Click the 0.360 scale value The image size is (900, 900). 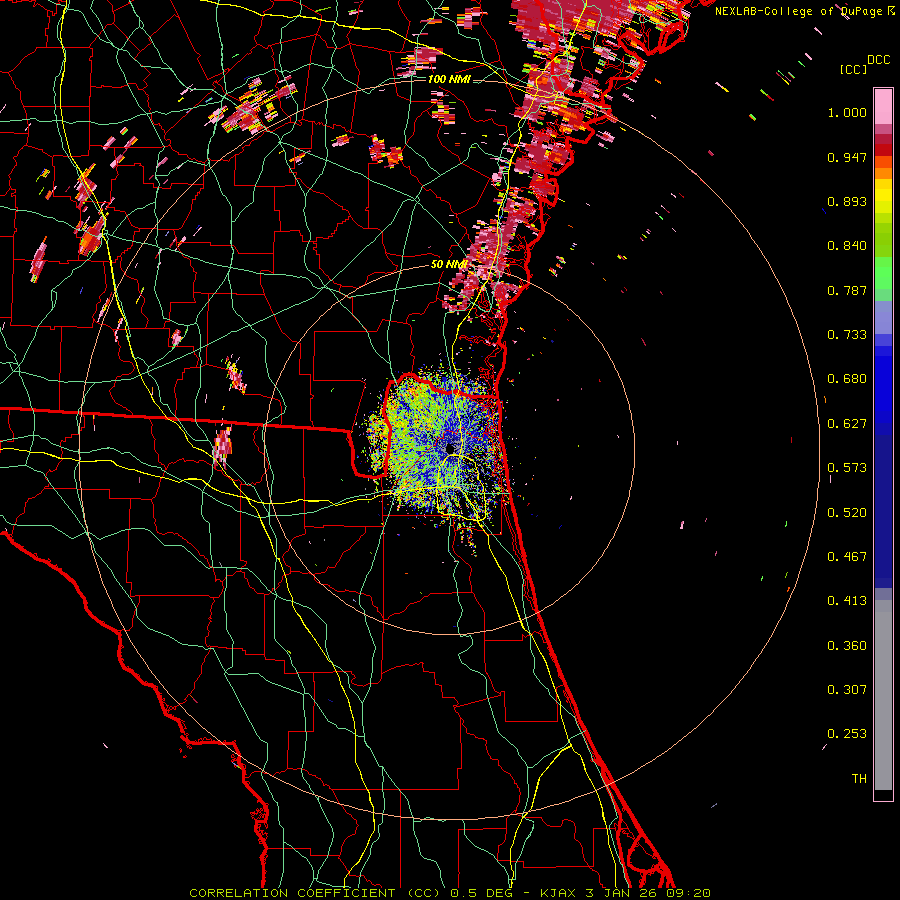[x=847, y=646]
